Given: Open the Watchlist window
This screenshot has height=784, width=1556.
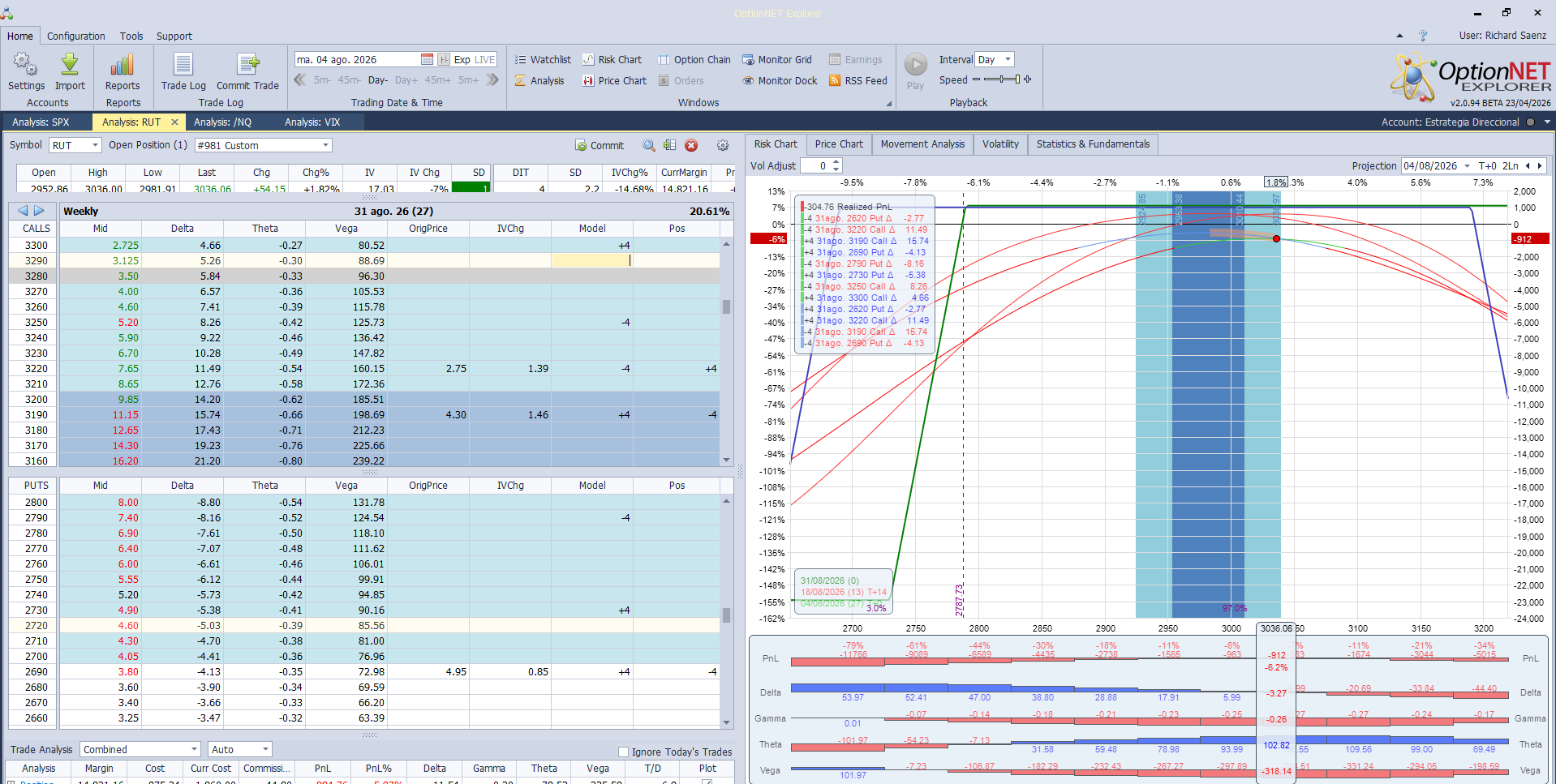Looking at the screenshot, I should pos(543,59).
